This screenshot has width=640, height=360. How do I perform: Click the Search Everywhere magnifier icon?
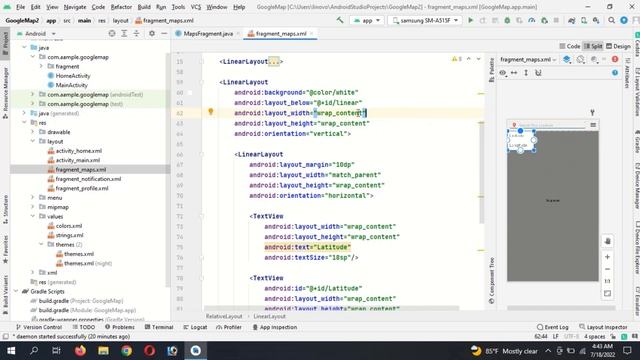(x=611, y=20)
